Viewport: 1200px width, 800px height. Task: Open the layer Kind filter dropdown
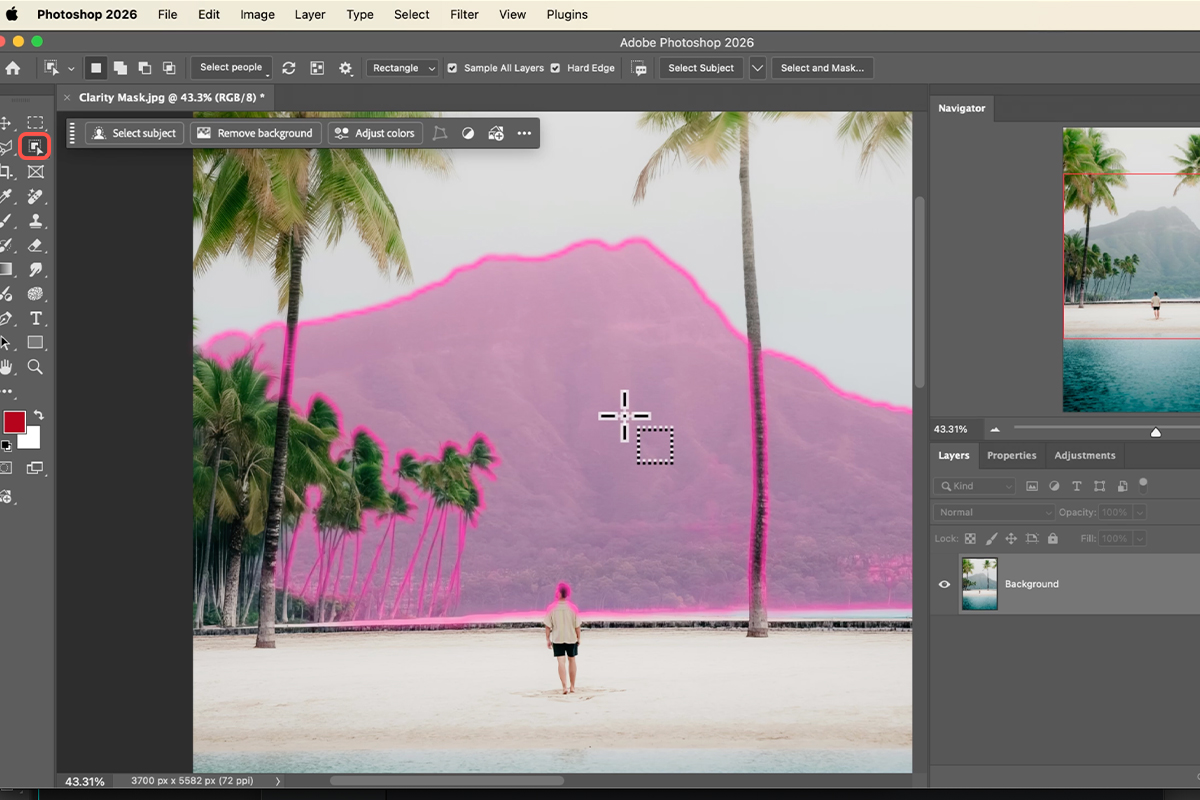[974, 486]
